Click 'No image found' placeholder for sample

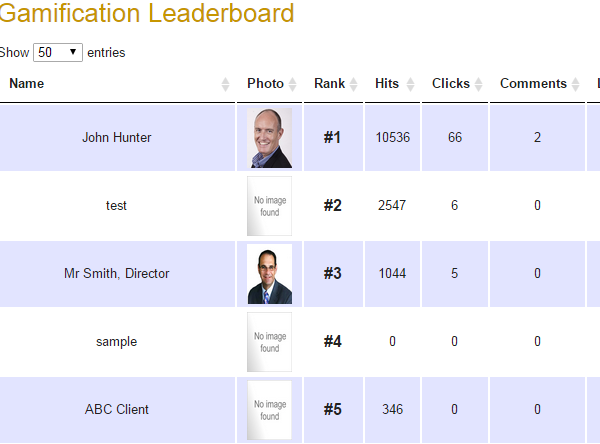[270, 342]
